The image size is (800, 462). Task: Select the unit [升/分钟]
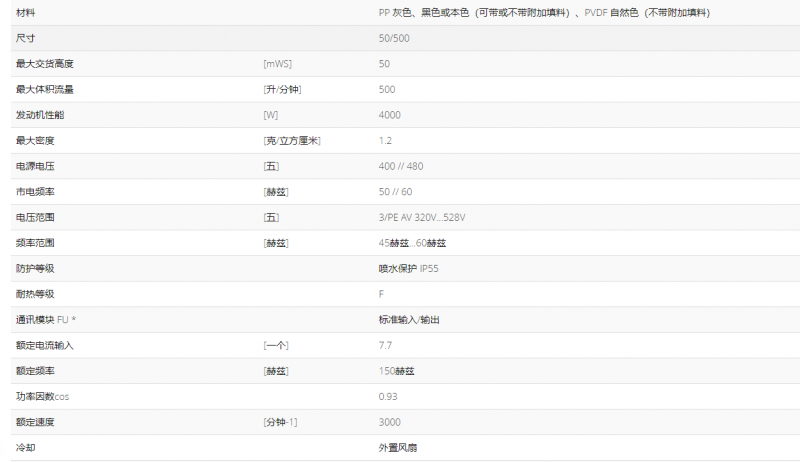(x=283, y=89)
